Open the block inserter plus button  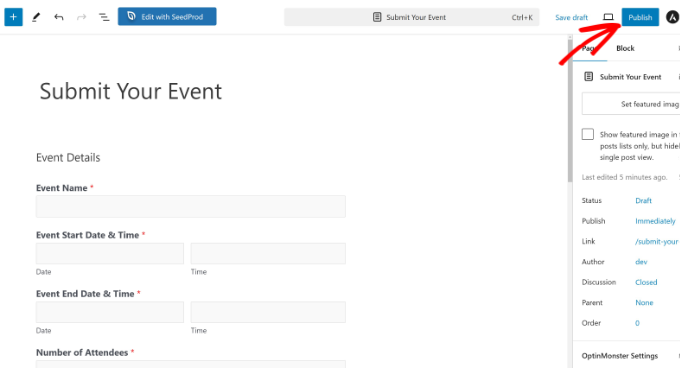[13, 17]
